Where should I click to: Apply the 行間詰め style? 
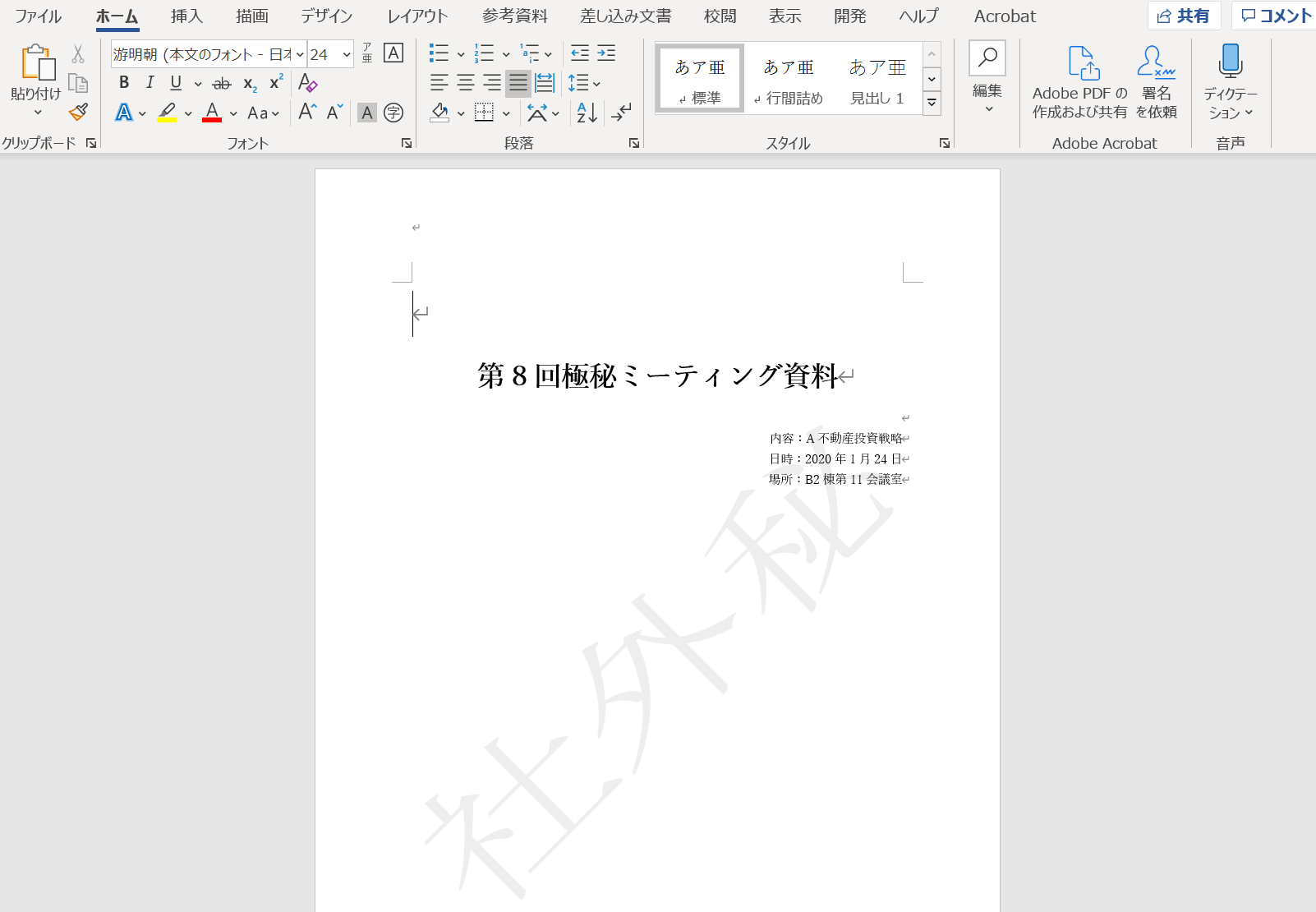[x=789, y=79]
